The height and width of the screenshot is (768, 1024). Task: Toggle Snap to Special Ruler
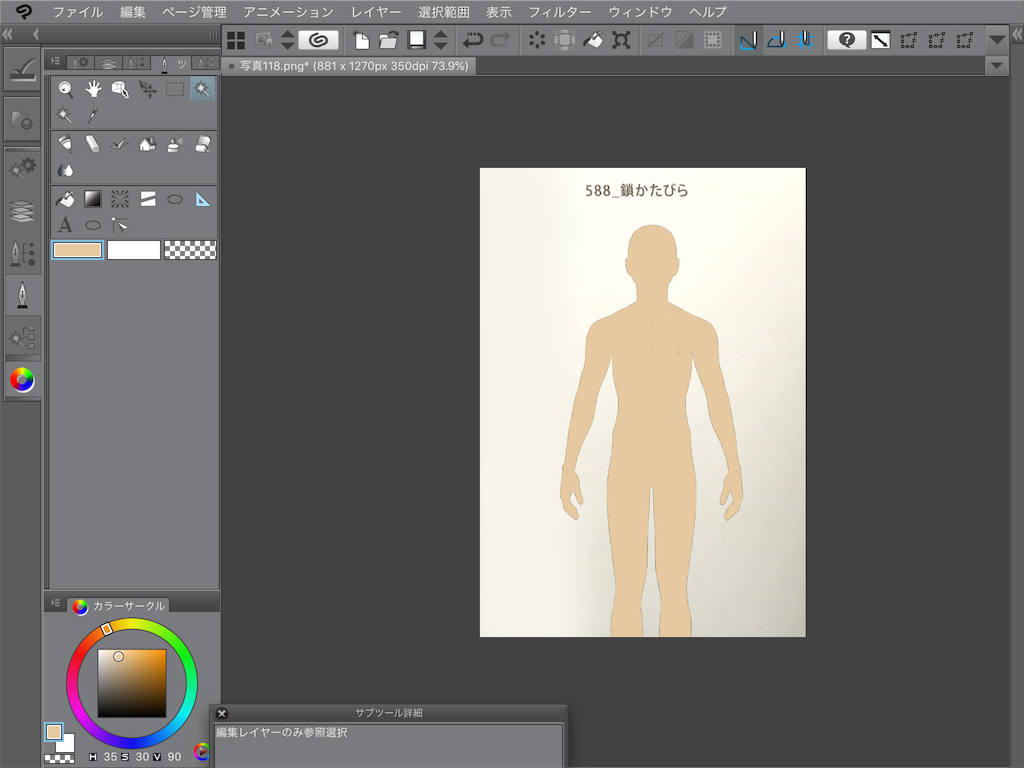tap(776, 40)
